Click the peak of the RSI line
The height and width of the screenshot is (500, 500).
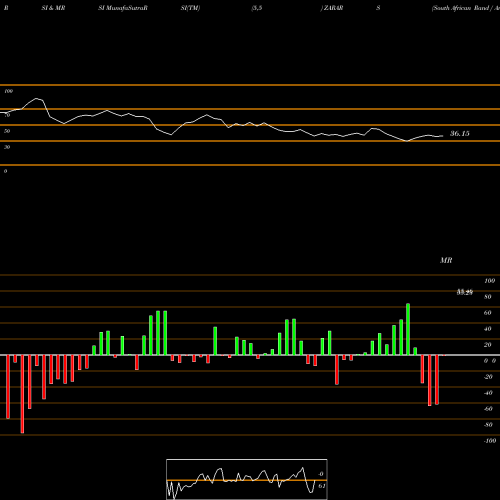pos(37,99)
